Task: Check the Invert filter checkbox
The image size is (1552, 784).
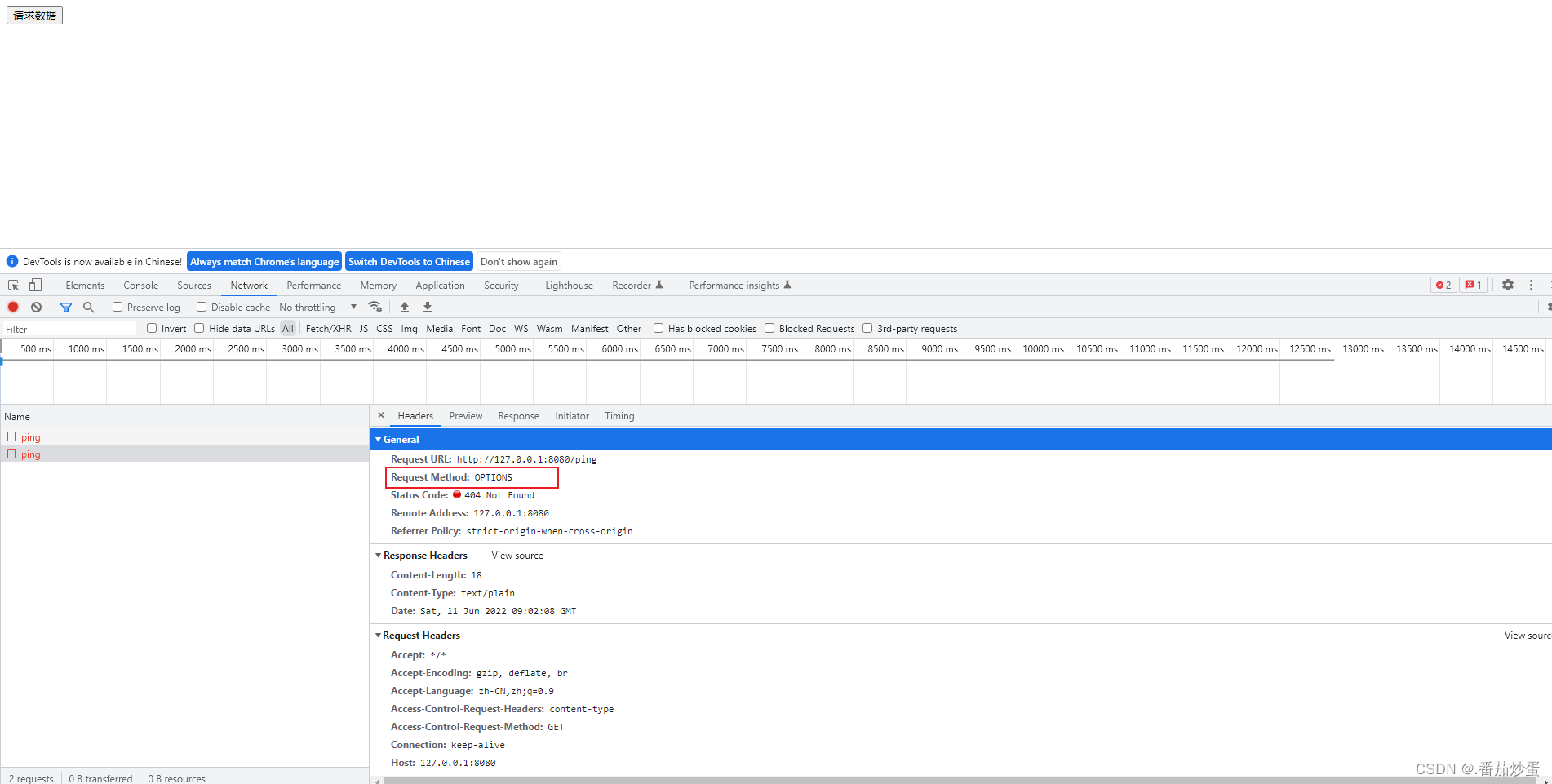Action: click(152, 328)
